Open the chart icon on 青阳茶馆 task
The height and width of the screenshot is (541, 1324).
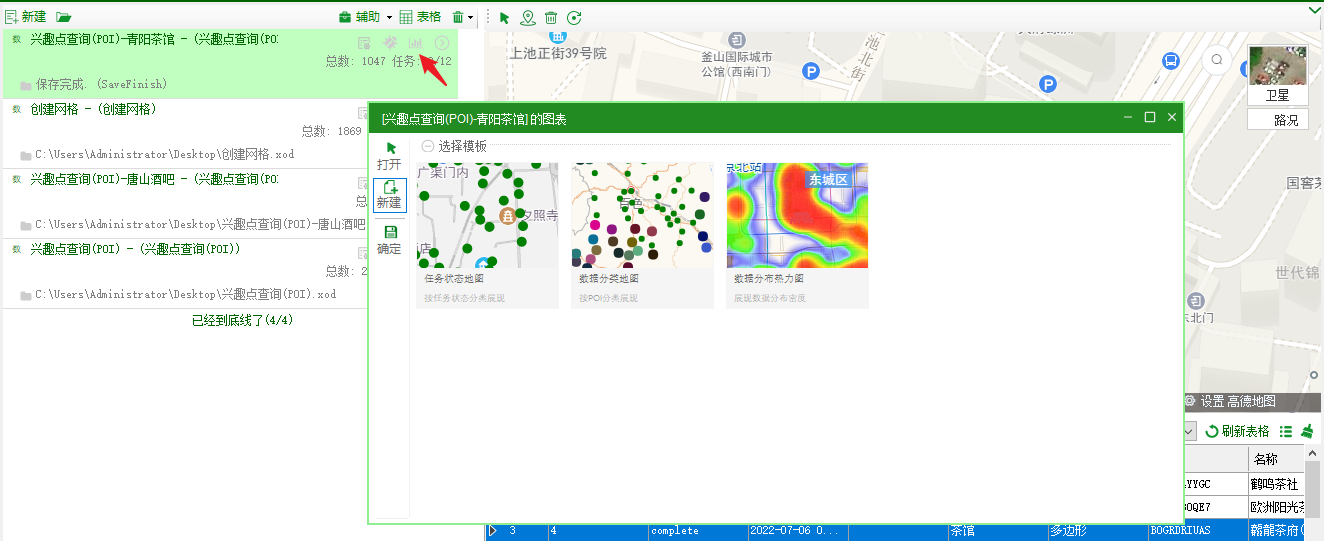(416, 43)
